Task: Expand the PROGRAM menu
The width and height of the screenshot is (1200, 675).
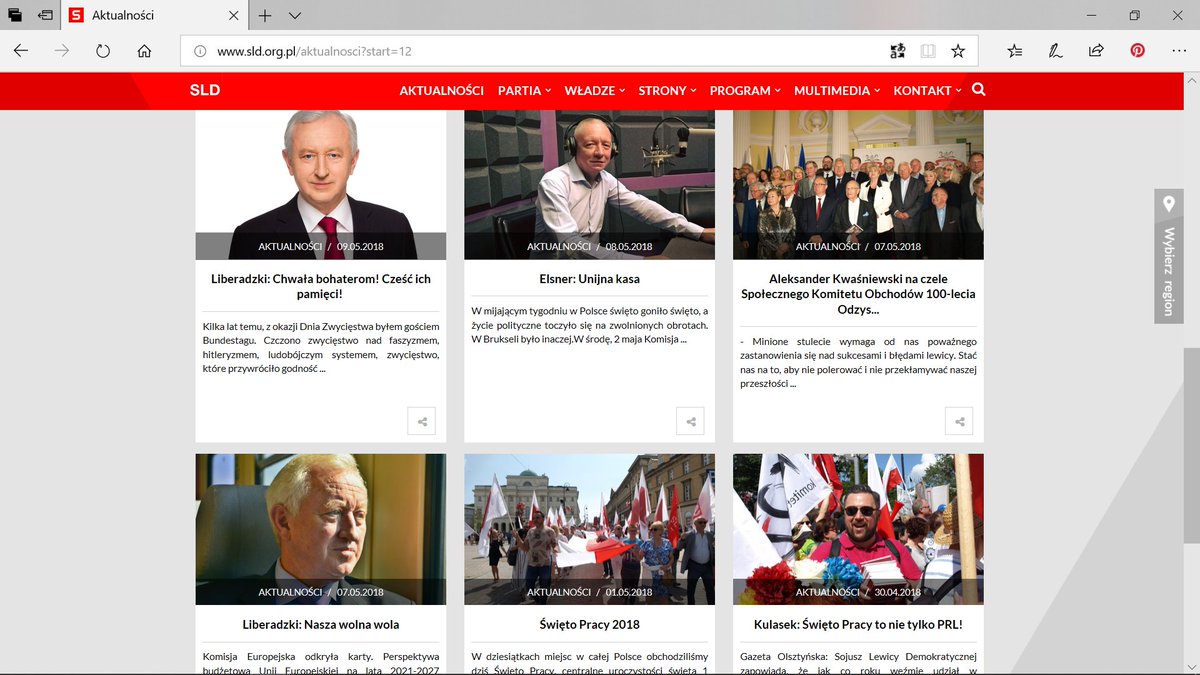Action: coord(746,90)
